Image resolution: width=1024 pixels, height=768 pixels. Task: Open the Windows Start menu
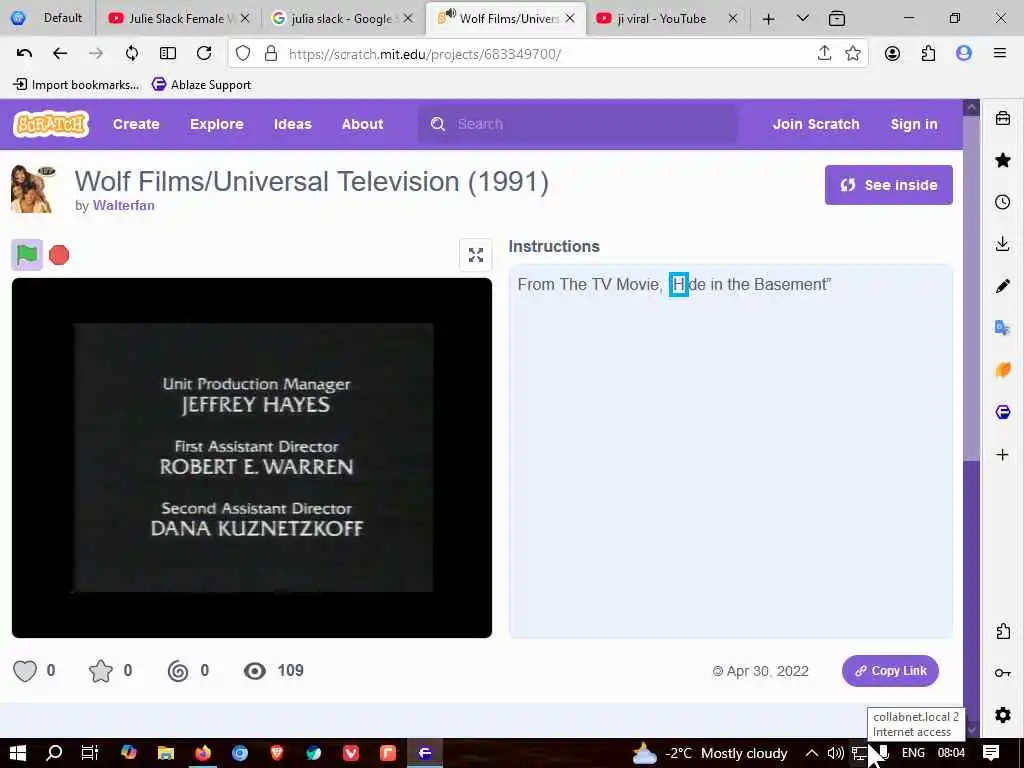18,753
